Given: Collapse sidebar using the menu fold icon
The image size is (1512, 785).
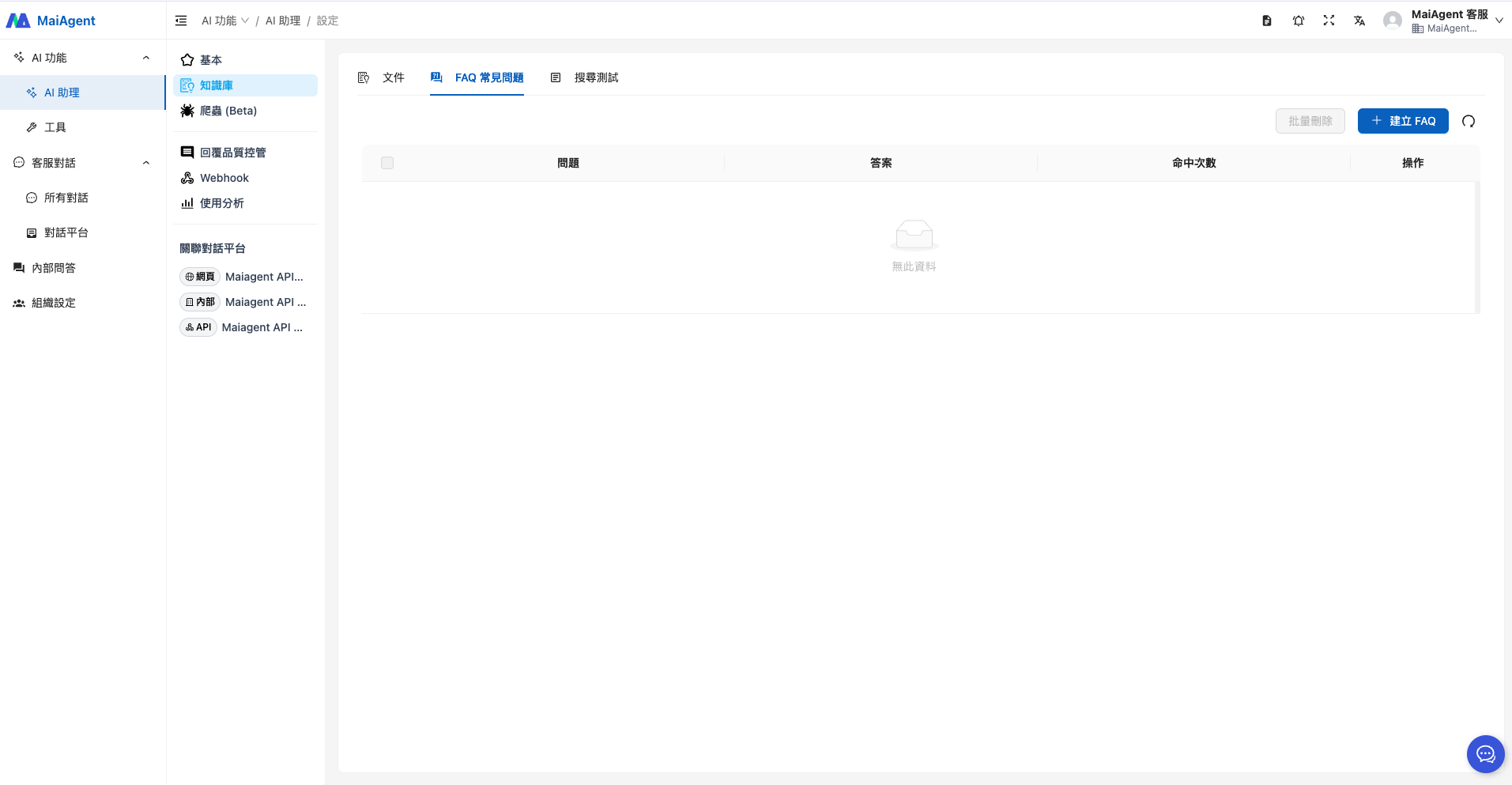Looking at the screenshot, I should [181, 21].
